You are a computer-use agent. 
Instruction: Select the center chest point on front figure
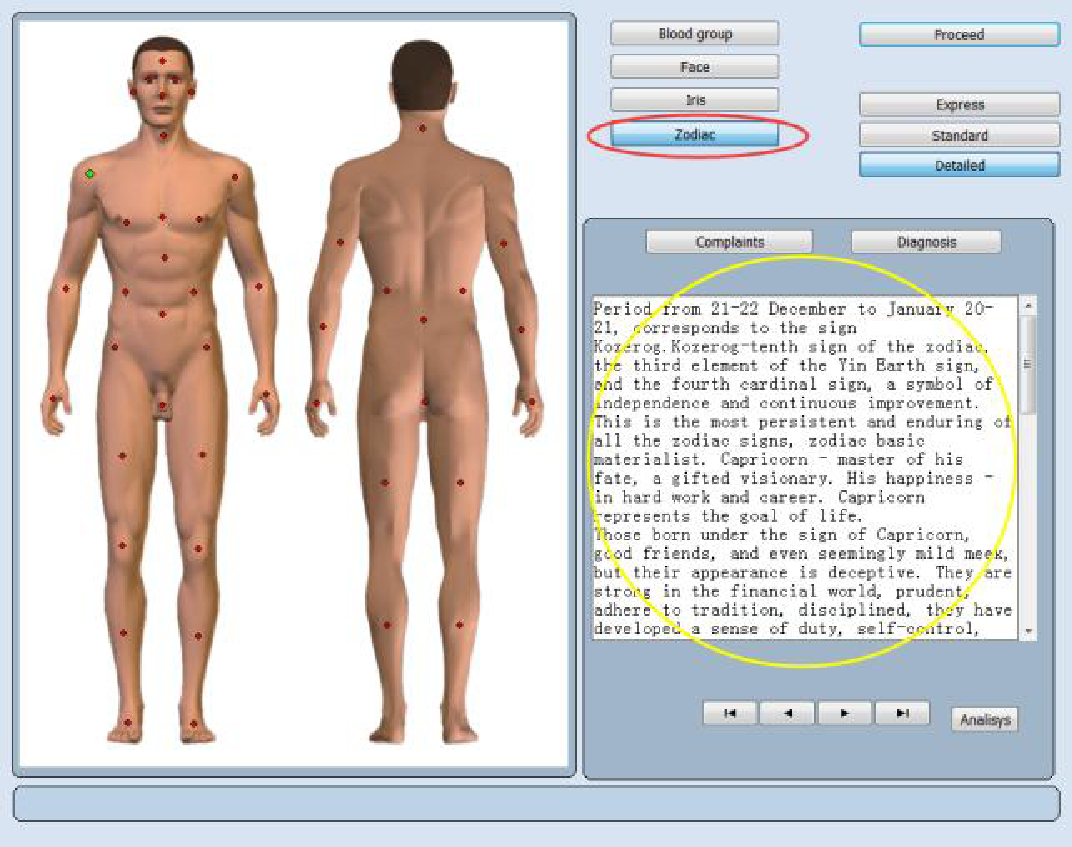tap(162, 217)
